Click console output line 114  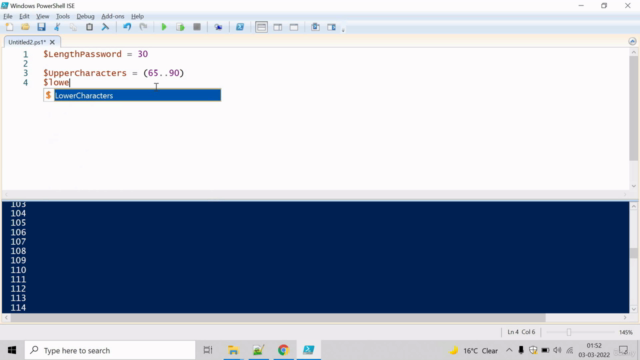pos(18,307)
